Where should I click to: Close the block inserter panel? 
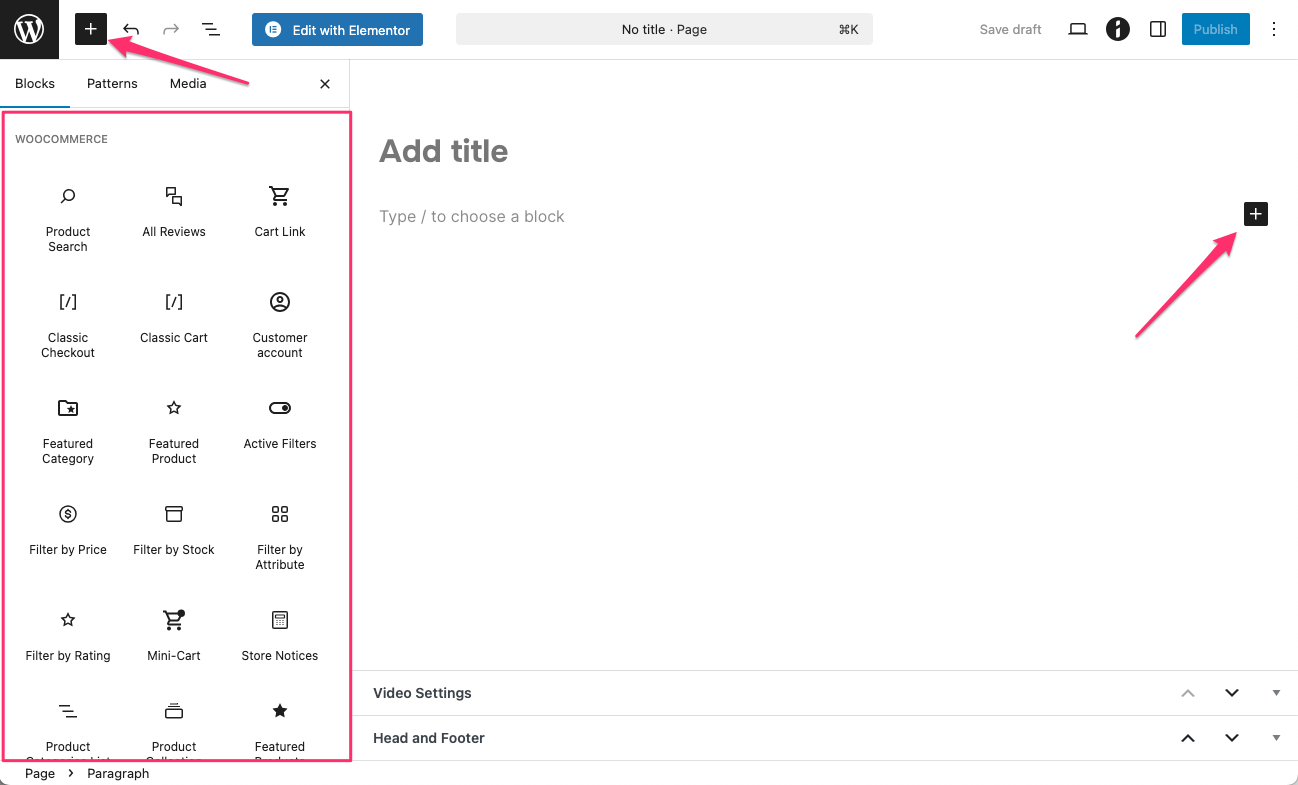(x=324, y=84)
